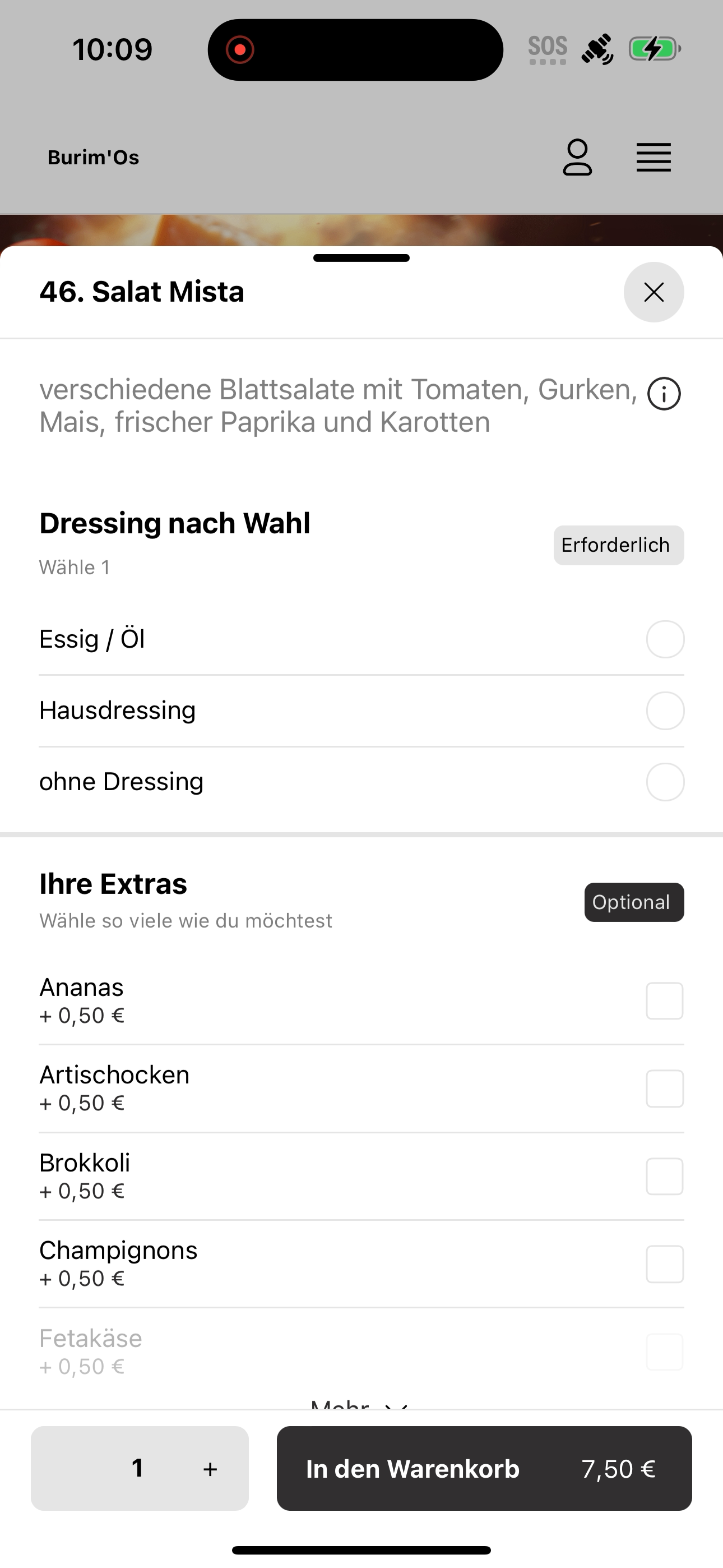
Task: Tap the Optional badge
Action: pyautogui.click(x=633, y=902)
